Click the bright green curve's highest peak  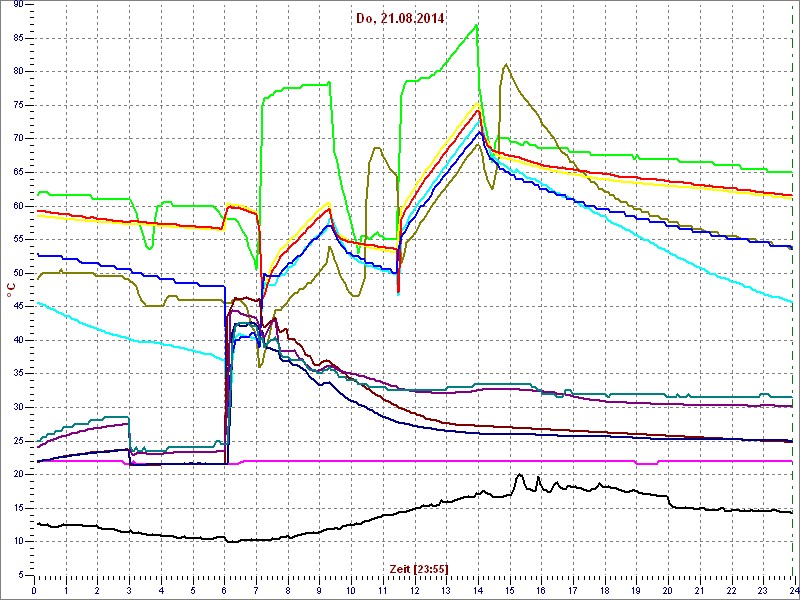pyautogui.click(x=477, y=25)
